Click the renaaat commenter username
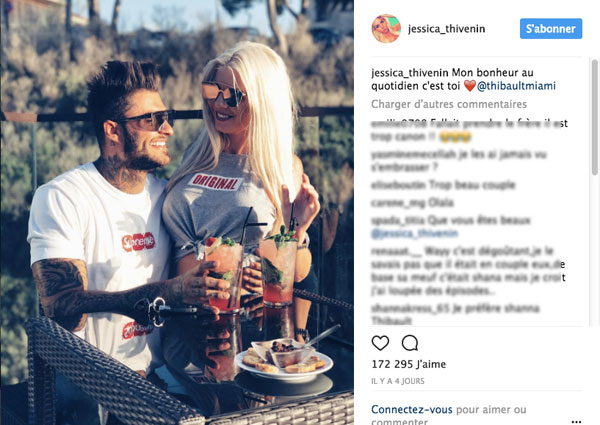Image resolution: width=600 pixels, height=425 pixels. (x=396, y=251)
